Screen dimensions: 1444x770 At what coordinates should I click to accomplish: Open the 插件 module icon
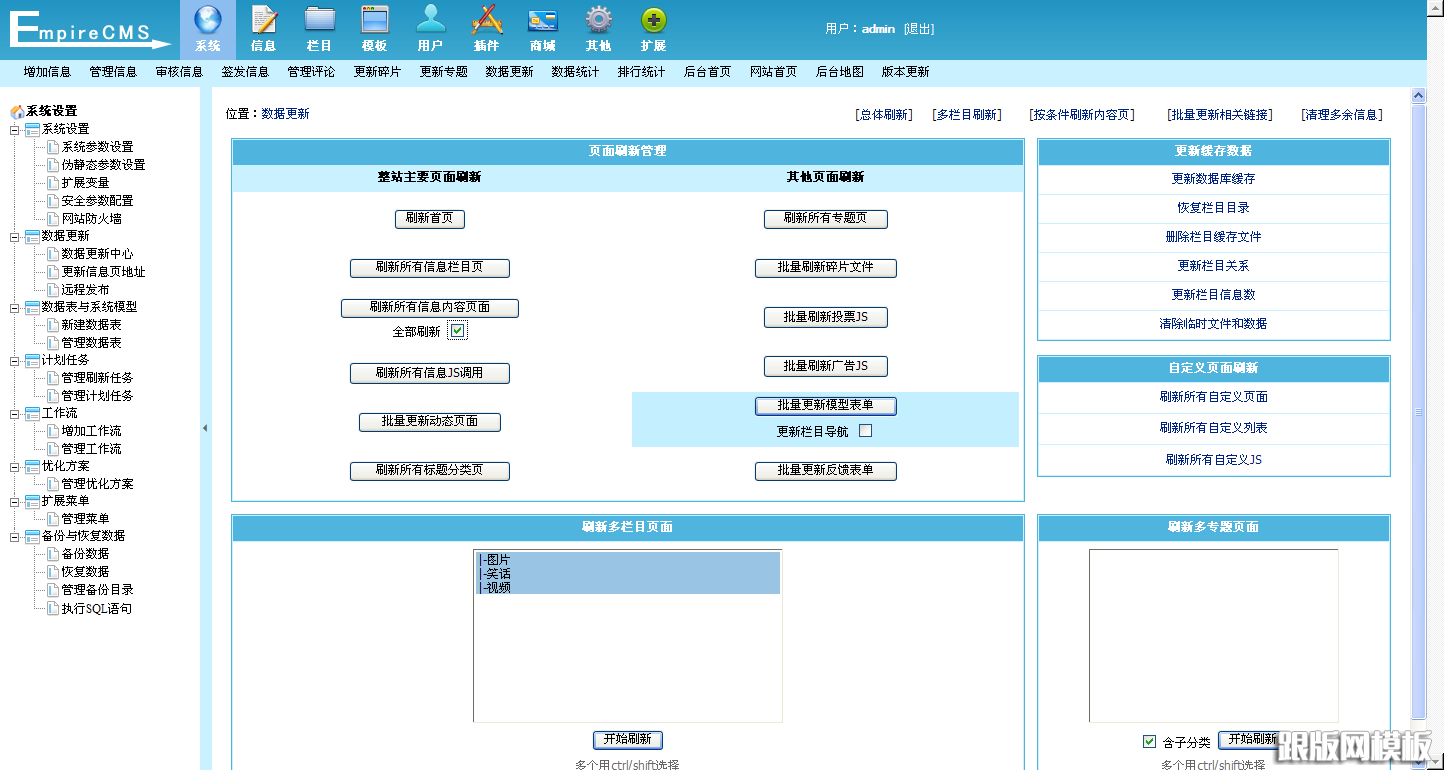(x=487, y=28)
